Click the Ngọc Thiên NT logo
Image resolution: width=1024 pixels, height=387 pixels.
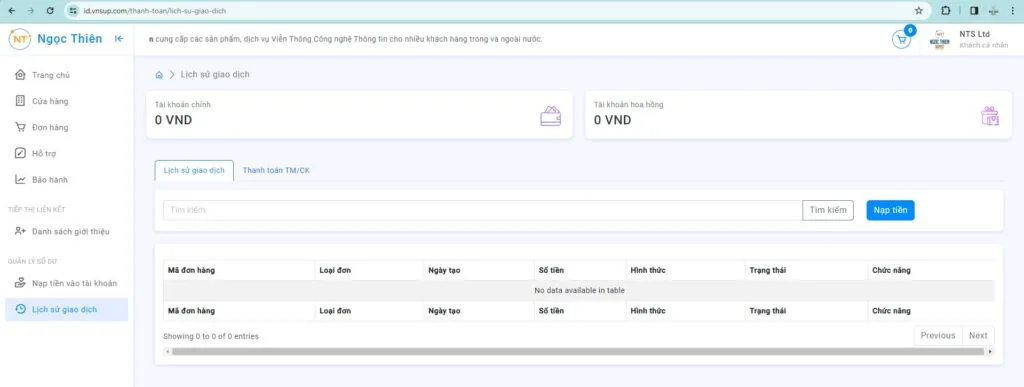pos(20,39)
